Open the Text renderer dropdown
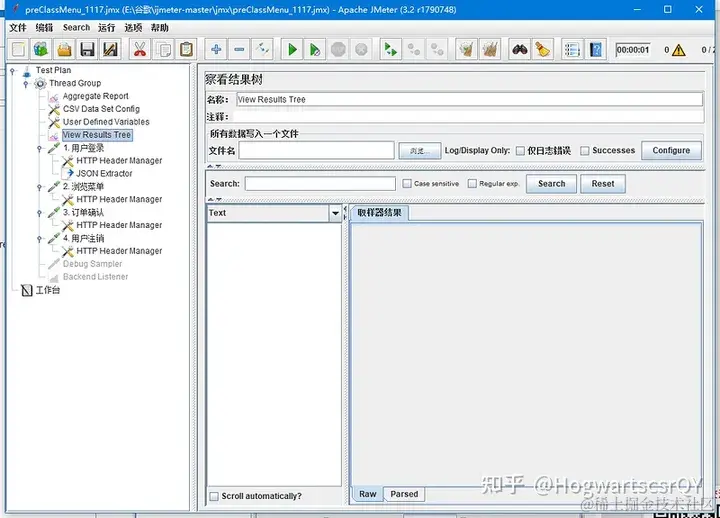Screen dimensions: 720x518 pyautogui.click(x=335, y=213)
